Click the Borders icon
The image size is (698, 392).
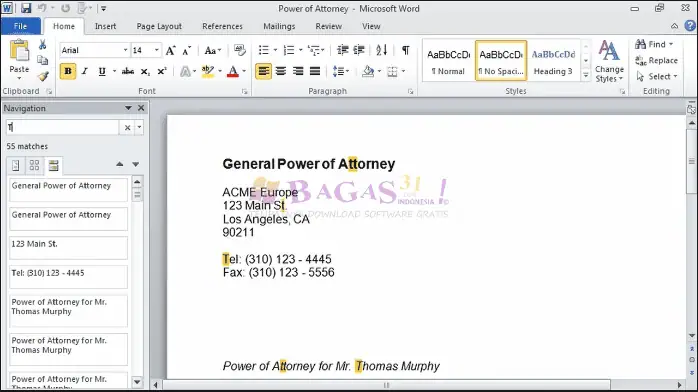[x=392, y=71]
